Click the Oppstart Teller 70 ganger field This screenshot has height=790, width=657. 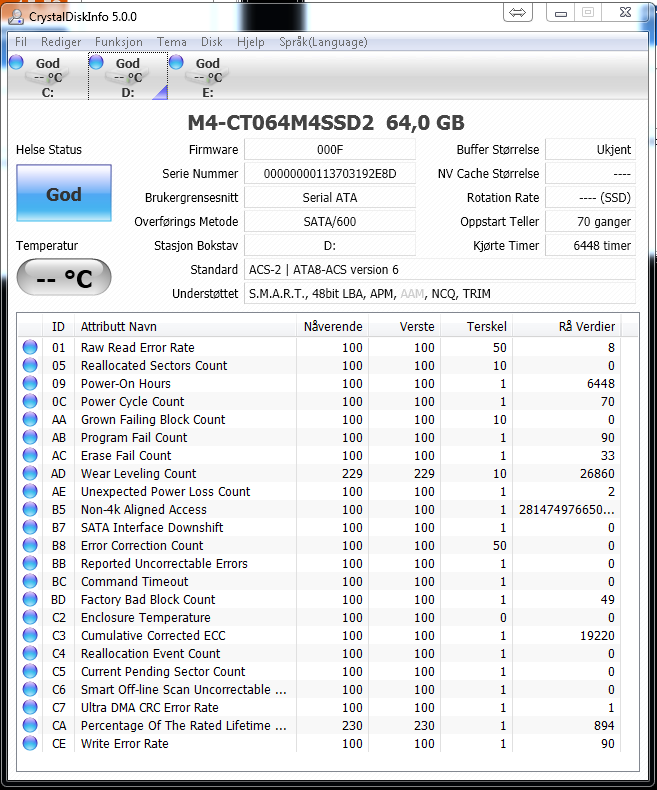590,222
